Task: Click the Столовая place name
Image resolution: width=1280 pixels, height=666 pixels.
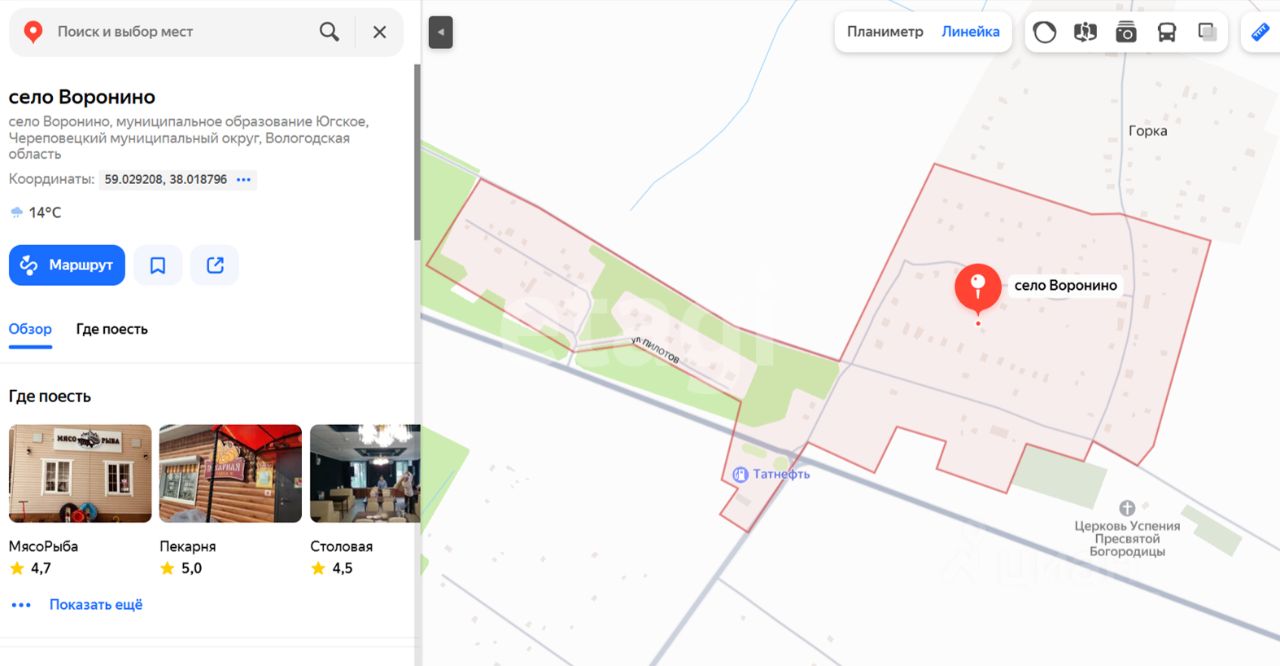Action: [341, 547]
